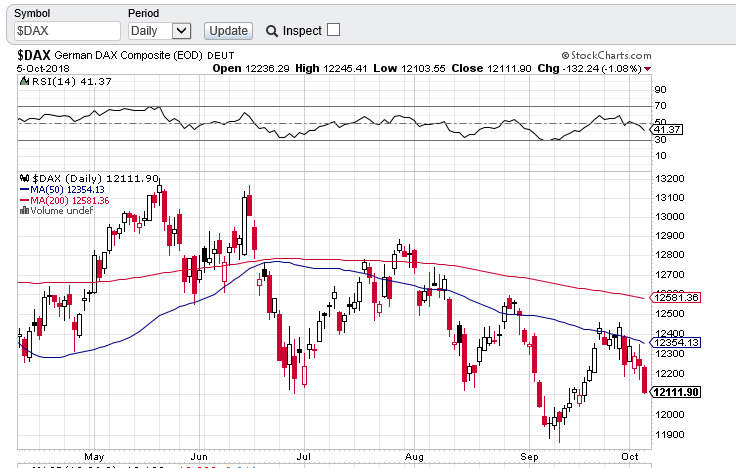Click the last price tag 12111.90

tap(675, 392)
